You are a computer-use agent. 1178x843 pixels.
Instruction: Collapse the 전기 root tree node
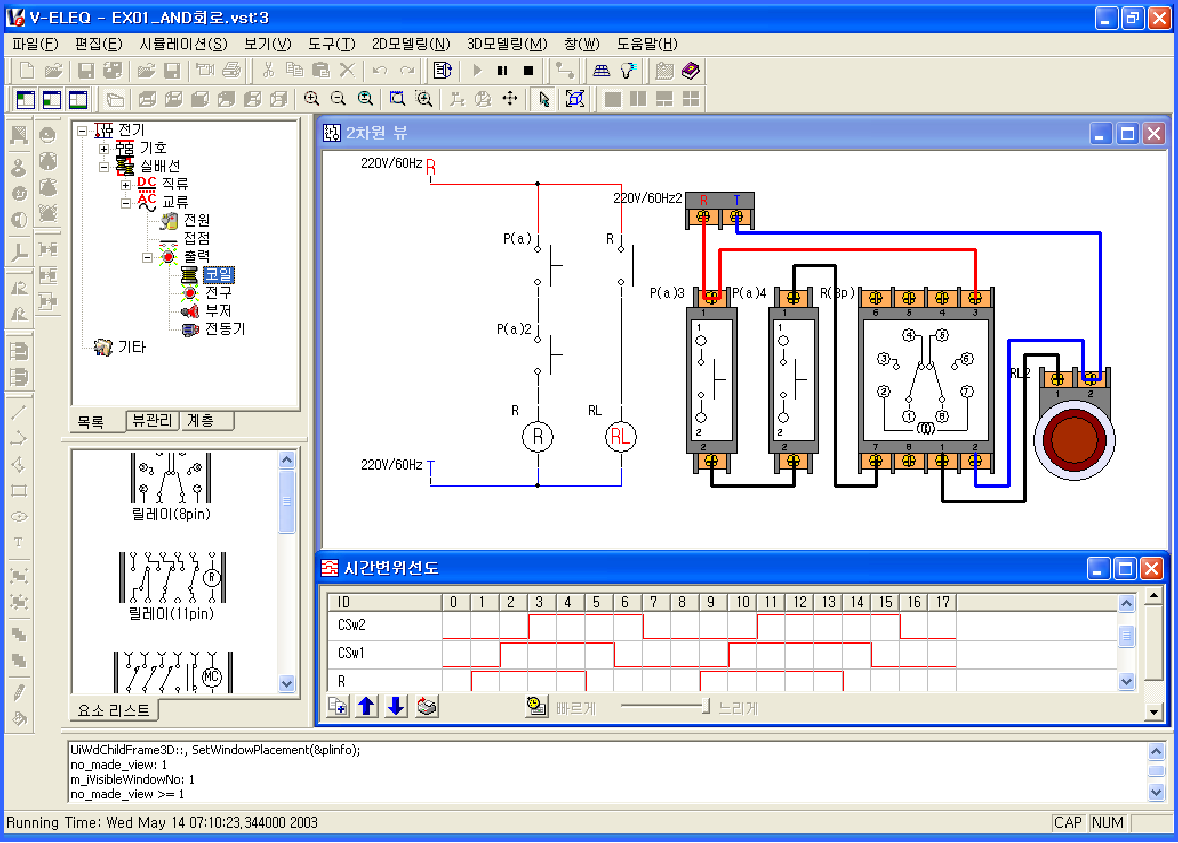pyautogui.click(x=82, y=130)
